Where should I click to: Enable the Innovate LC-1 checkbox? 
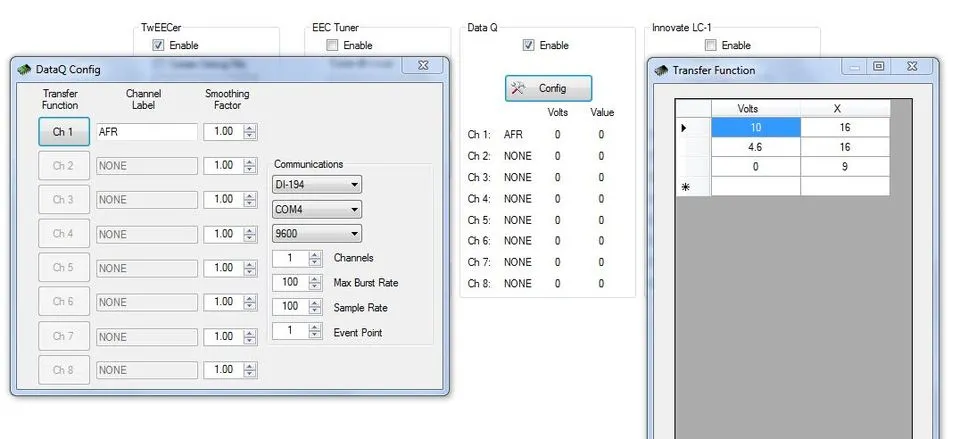[710, 45]
